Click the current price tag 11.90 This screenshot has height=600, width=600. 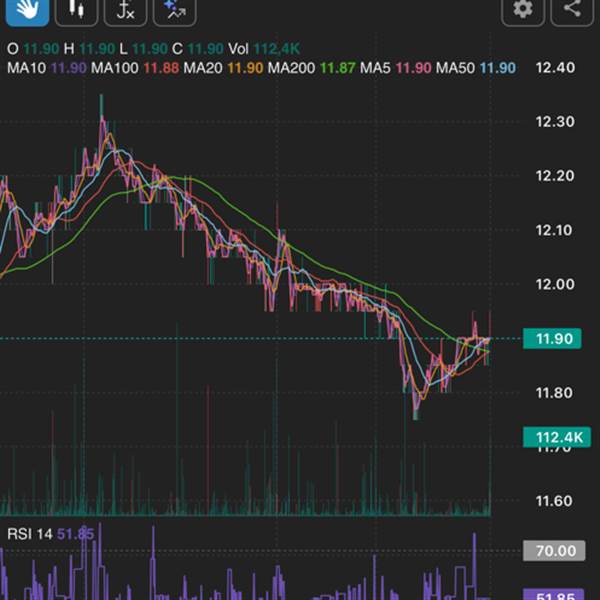pos(552,339)
